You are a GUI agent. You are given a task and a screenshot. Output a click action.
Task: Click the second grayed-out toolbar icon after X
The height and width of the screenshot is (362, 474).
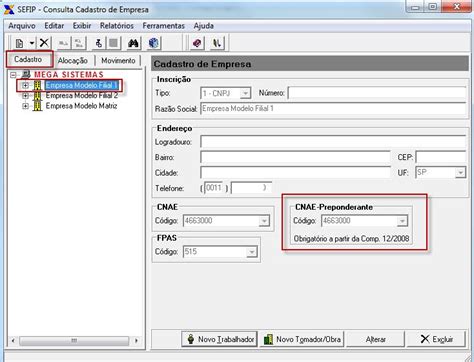click(x=79, y=43)
